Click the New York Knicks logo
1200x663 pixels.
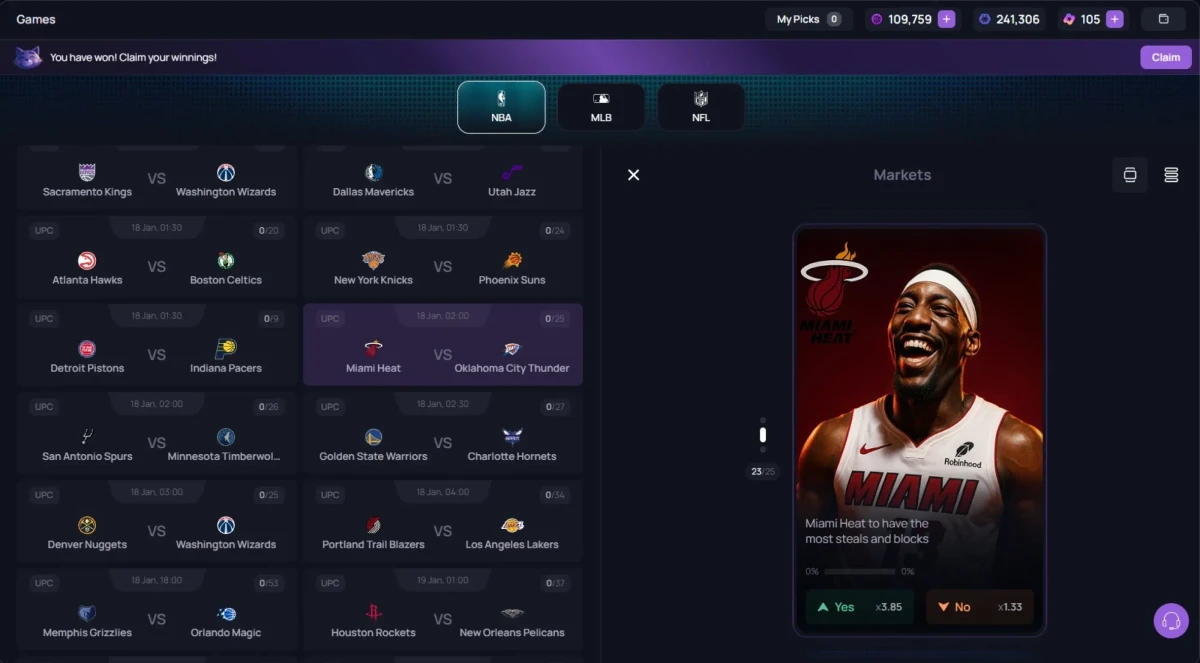(x=373, y=261)
